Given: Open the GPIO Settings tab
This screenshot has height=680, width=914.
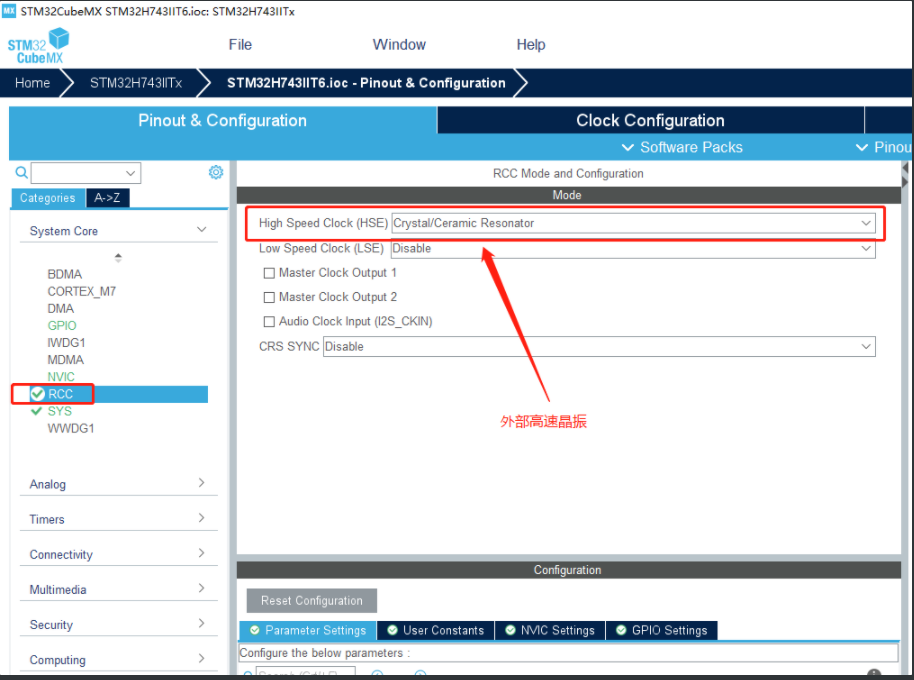Looking at the screenshot, I should [x=662, y=630].
